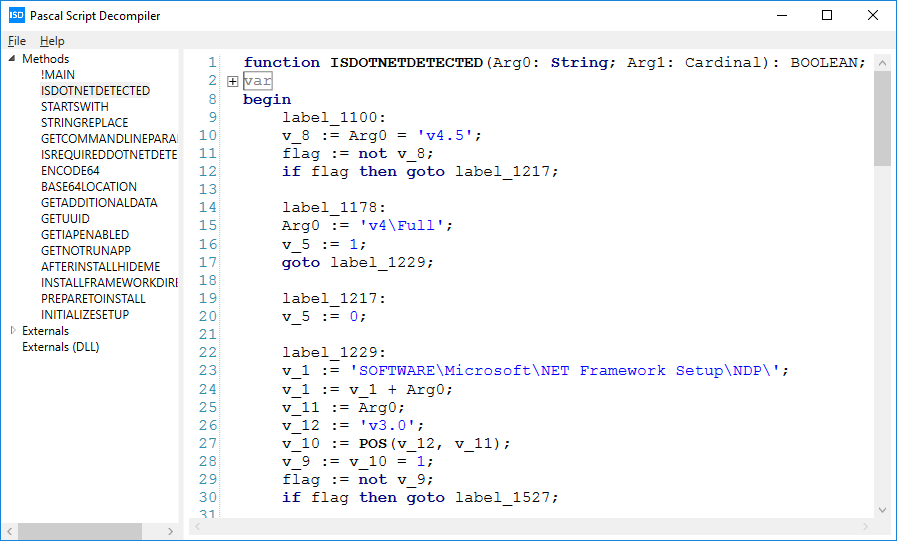Click 'label_1100:' on line 9
Screen dimensions: 897x541
[334, 118]
